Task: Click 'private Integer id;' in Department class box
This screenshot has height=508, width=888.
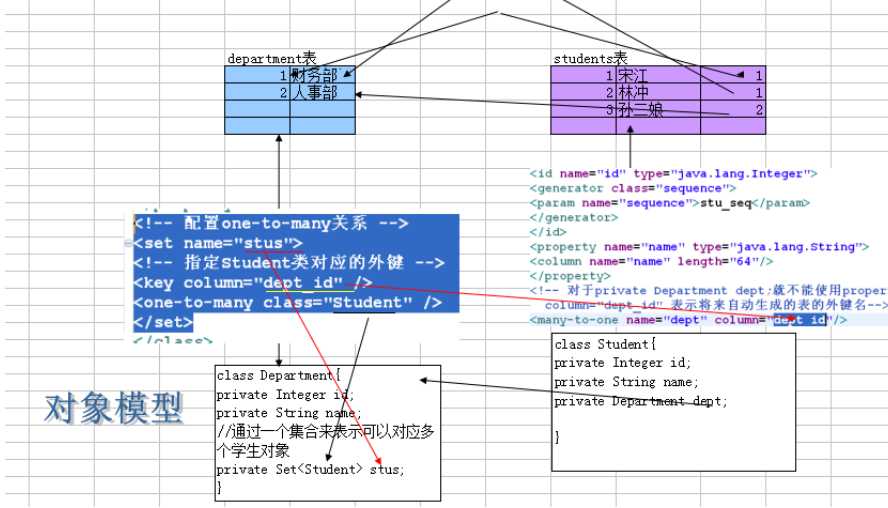Action: [x=285, y=395]
